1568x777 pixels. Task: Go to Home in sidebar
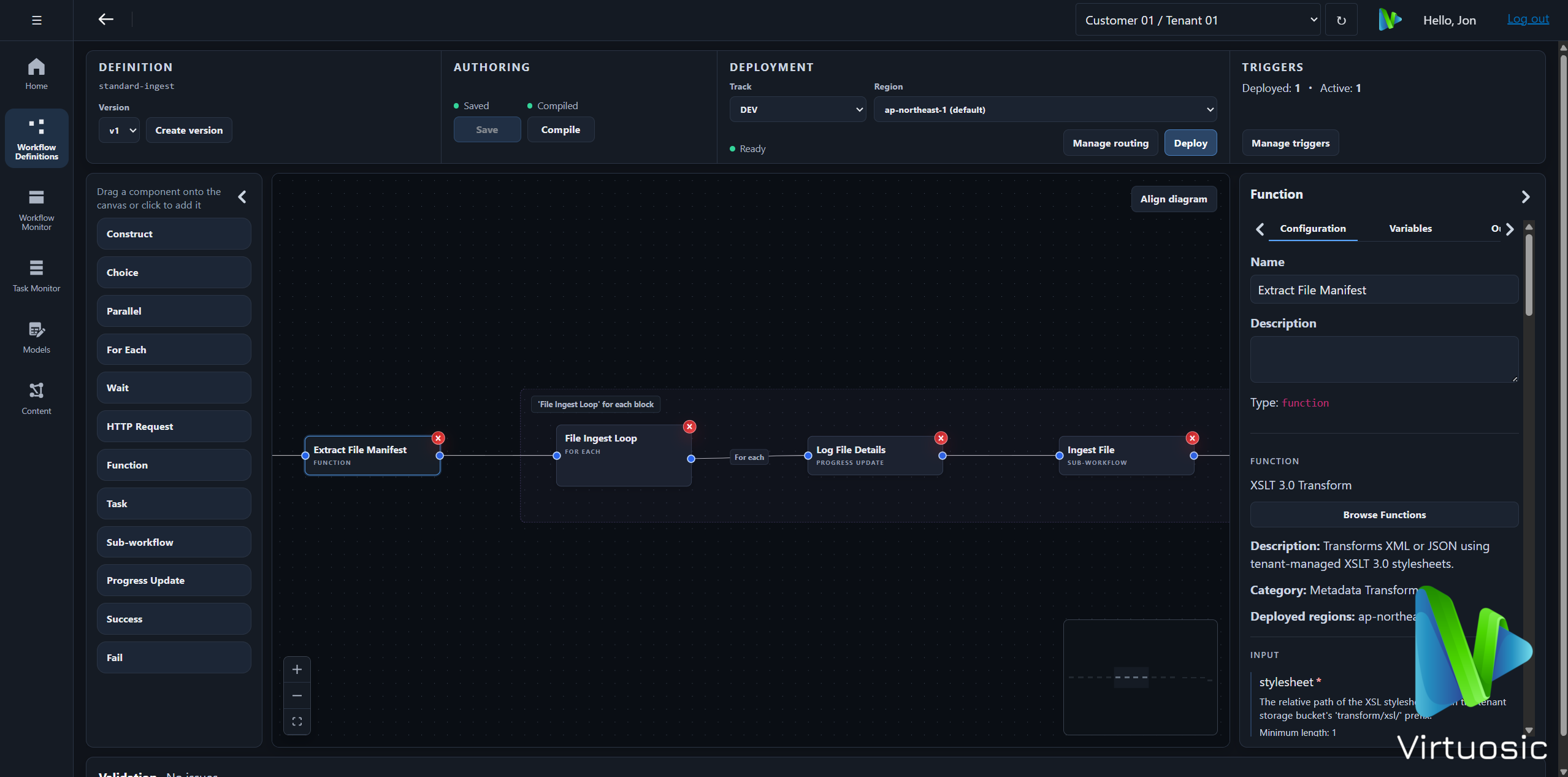click(36, 74)
